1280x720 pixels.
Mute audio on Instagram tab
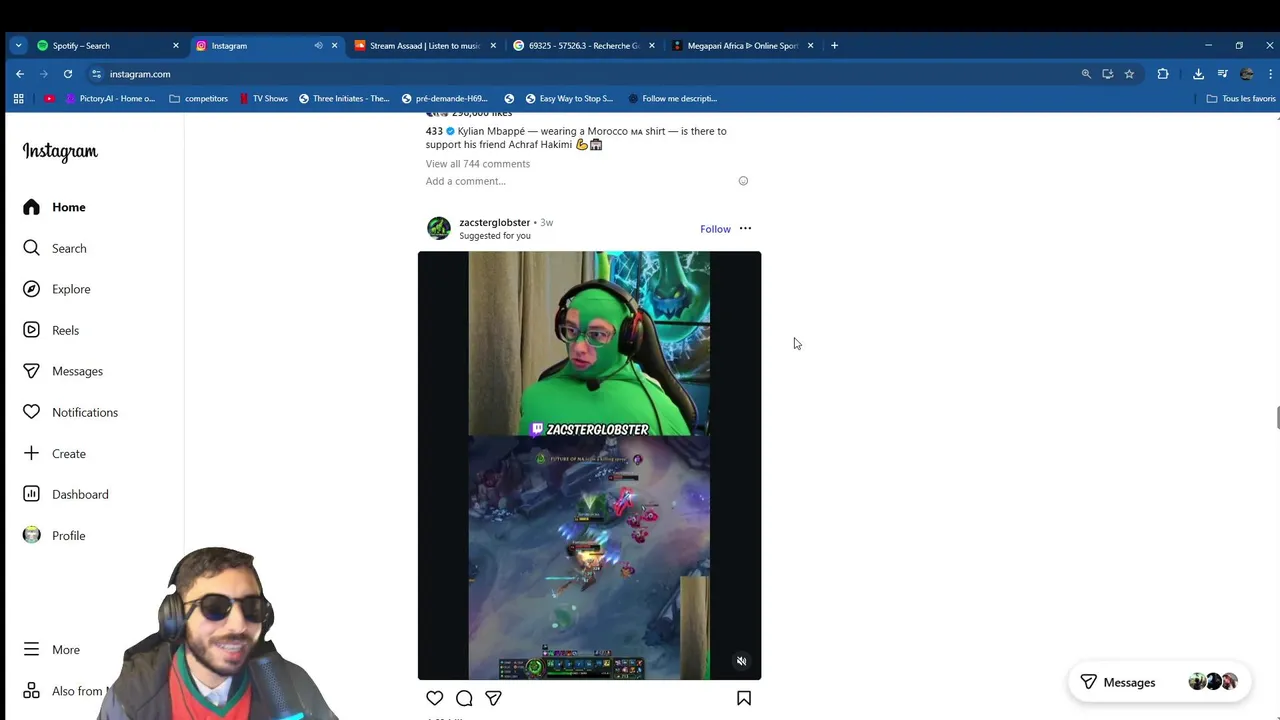click(318, 45)
